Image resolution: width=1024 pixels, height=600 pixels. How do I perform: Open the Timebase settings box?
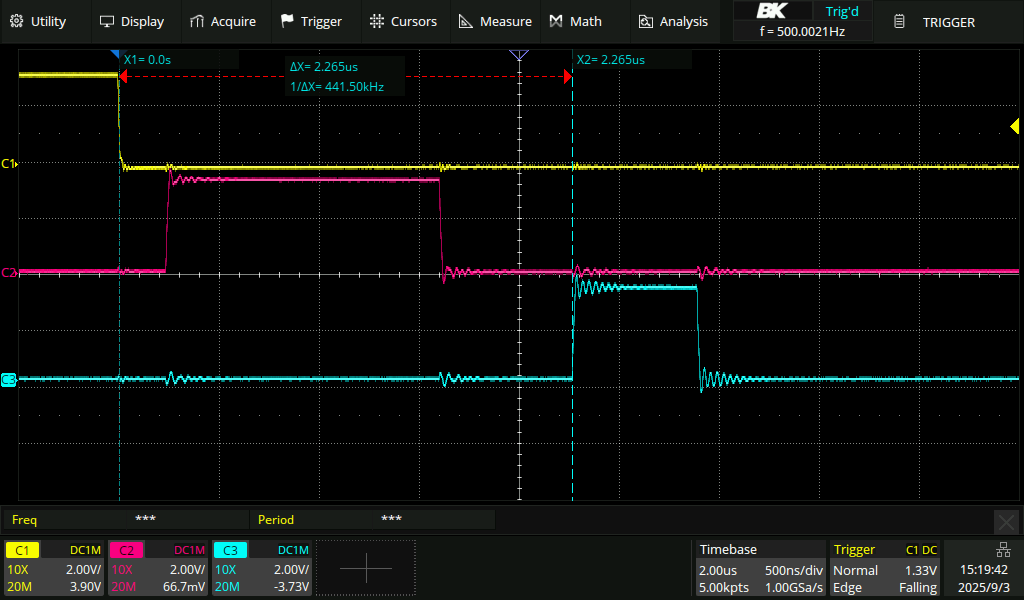(759, 568)
